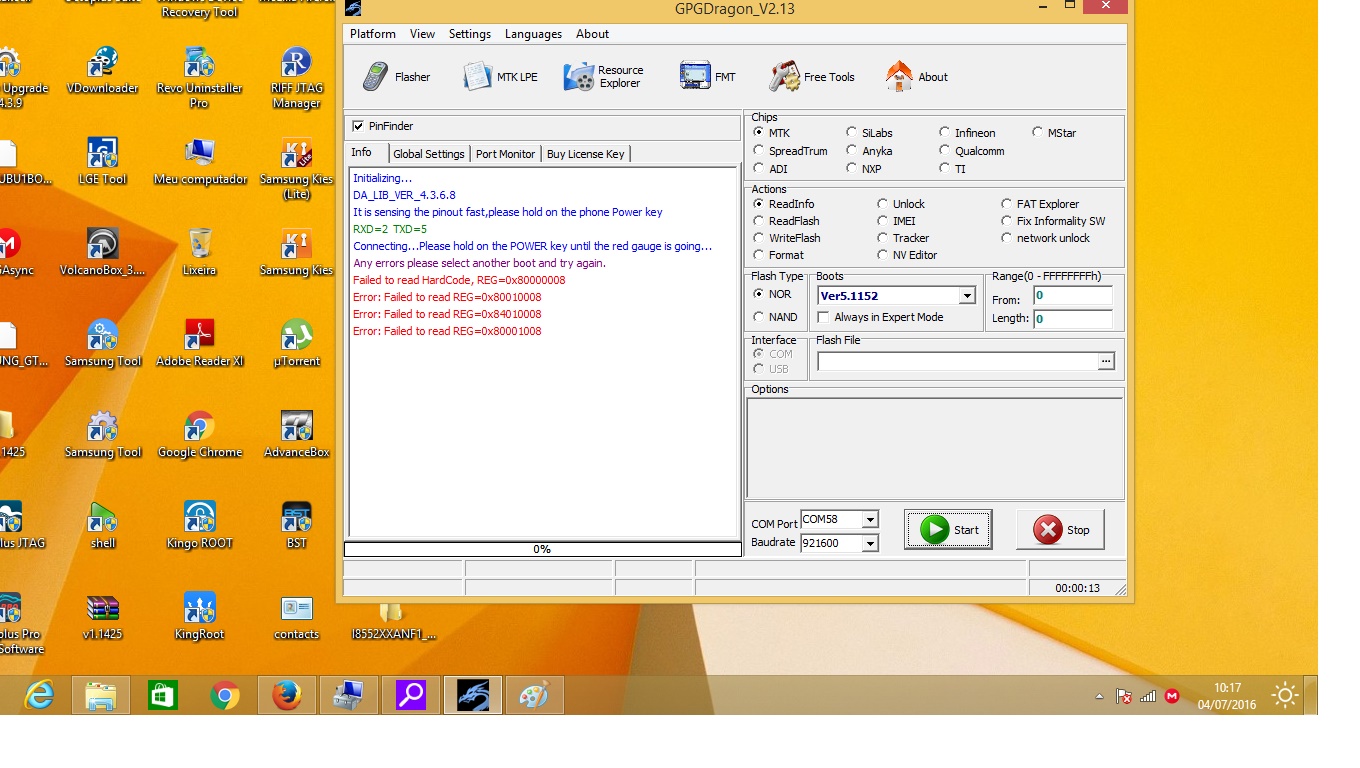Screen dimensions: 1360x768
Task: Open VolcanoBox desktop shortcut
Action: (x=102, y=252)
